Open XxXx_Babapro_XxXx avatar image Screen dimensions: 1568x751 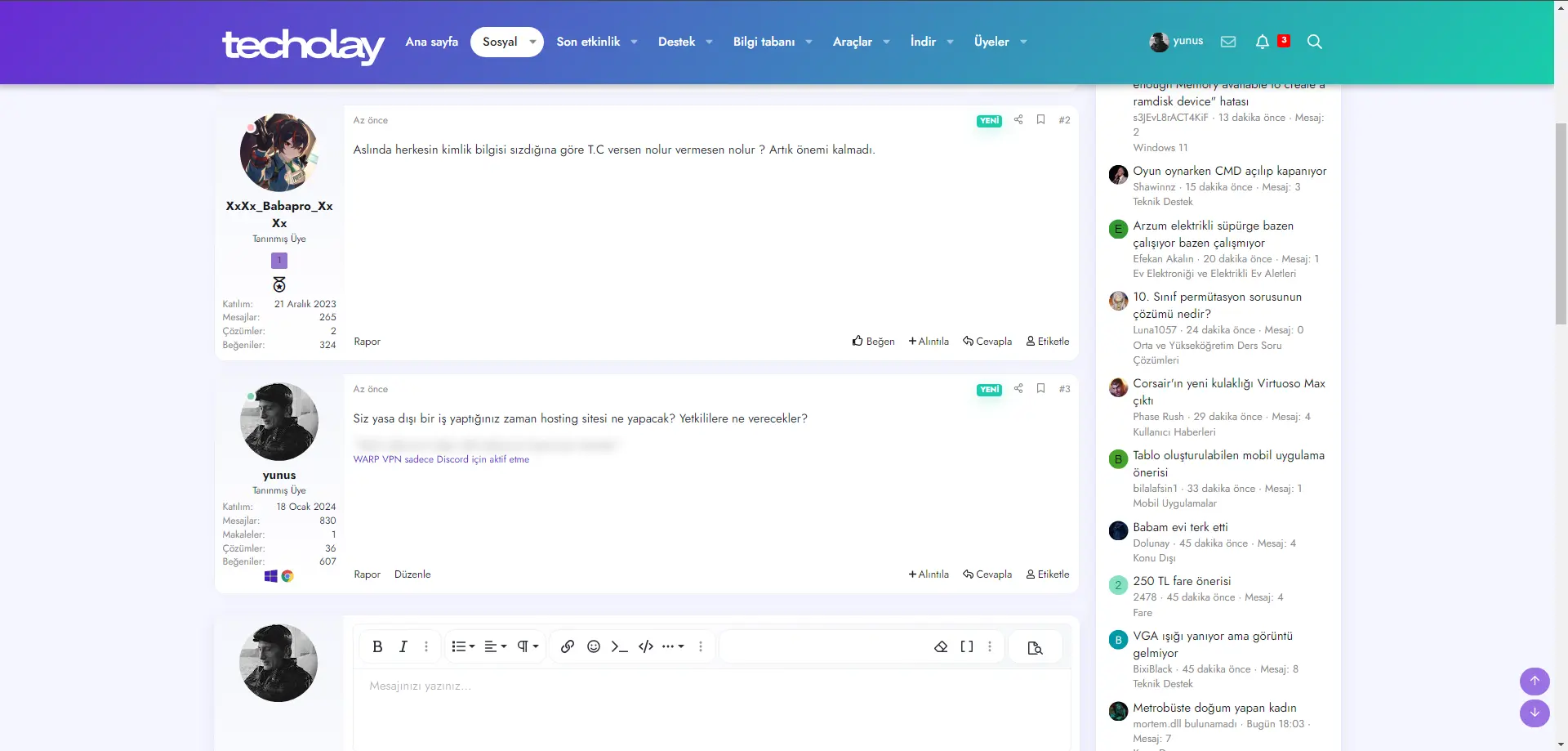pos(279,153)
